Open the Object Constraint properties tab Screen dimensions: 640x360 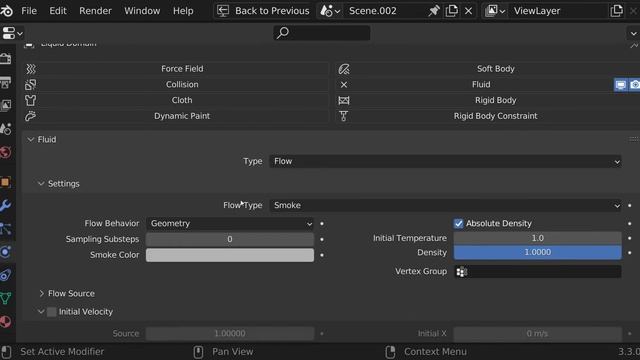(x=6, y=275)
